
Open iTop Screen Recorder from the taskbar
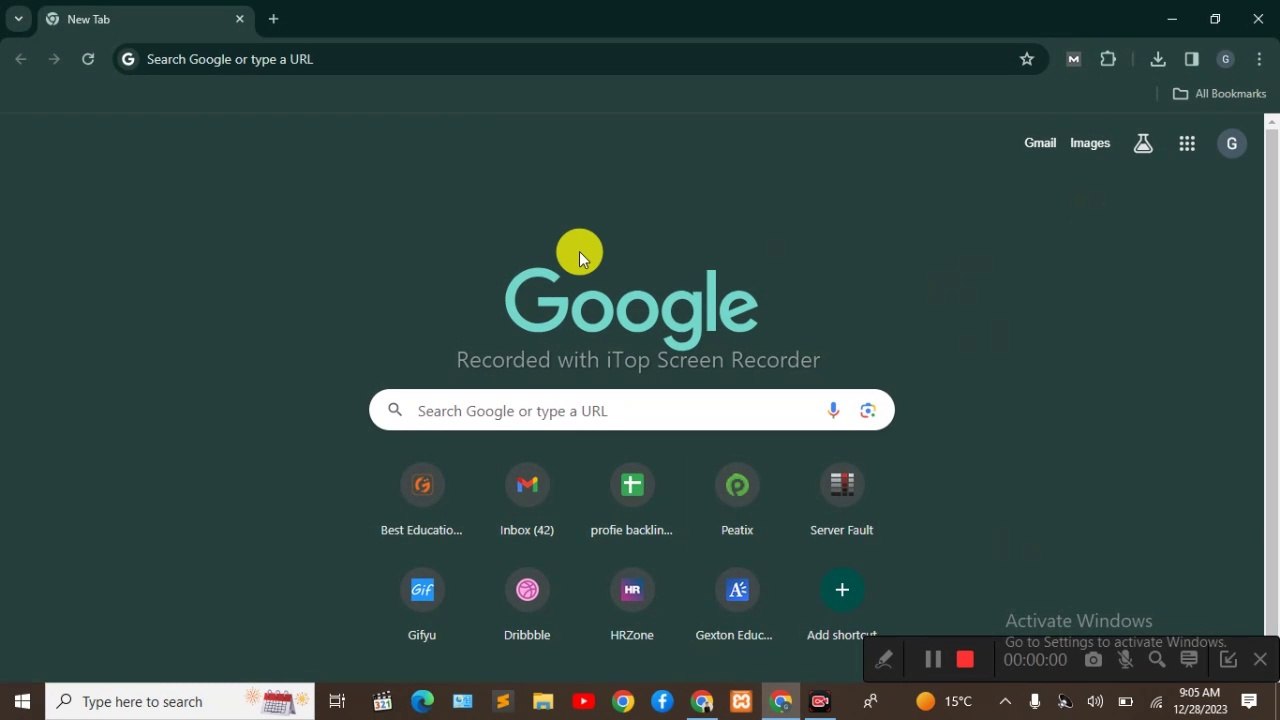(820, 701)
